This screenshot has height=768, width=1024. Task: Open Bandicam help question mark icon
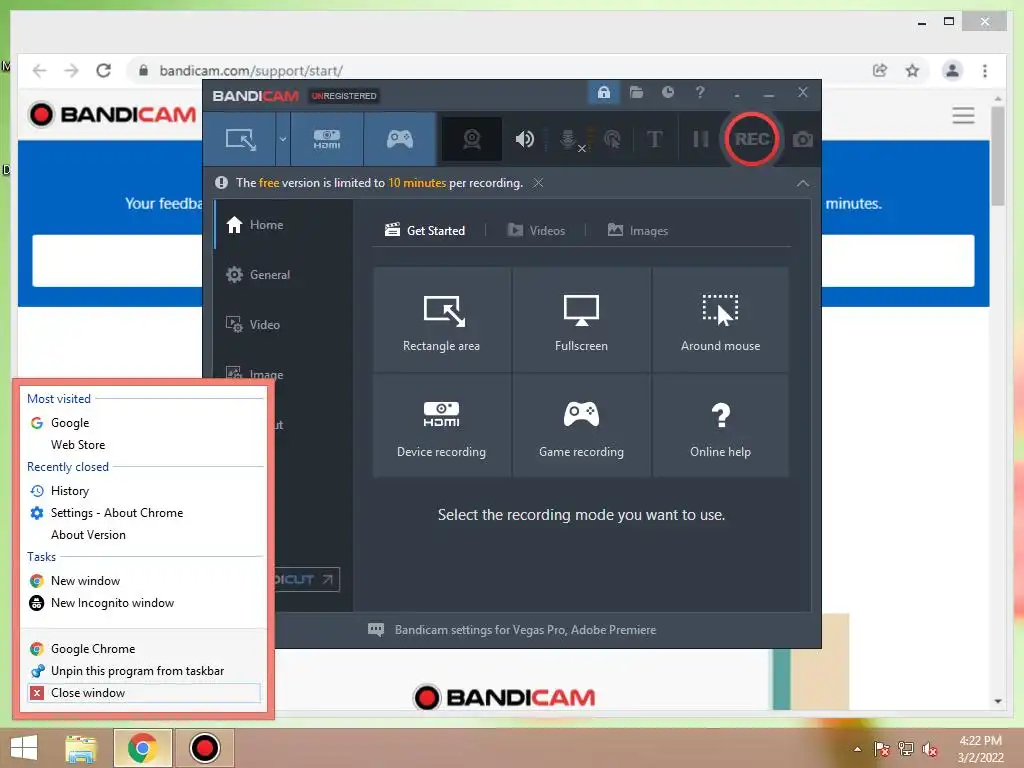click(700, 93)
